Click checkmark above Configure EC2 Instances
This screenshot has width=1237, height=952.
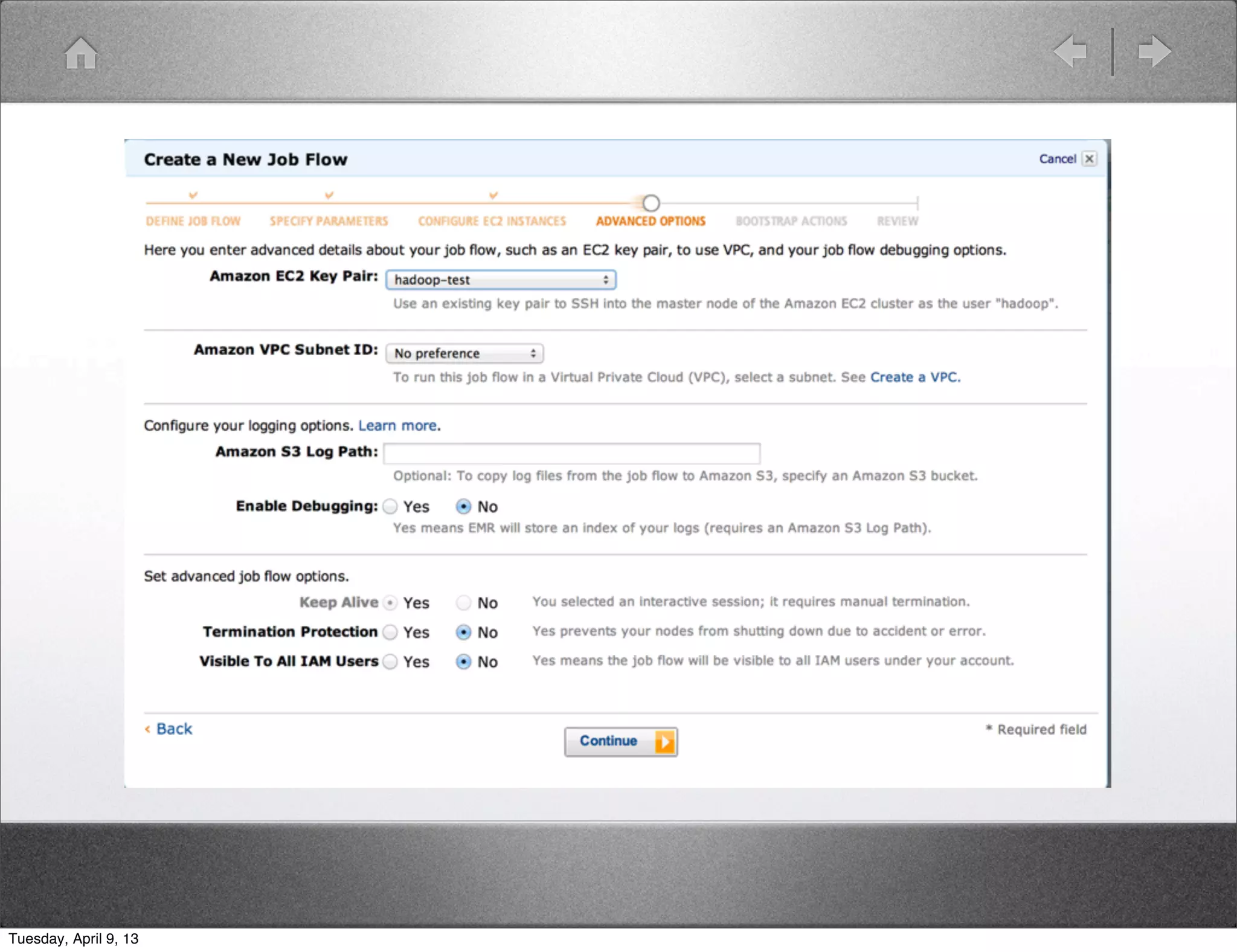pyautogui.click(x=493, y=195)
